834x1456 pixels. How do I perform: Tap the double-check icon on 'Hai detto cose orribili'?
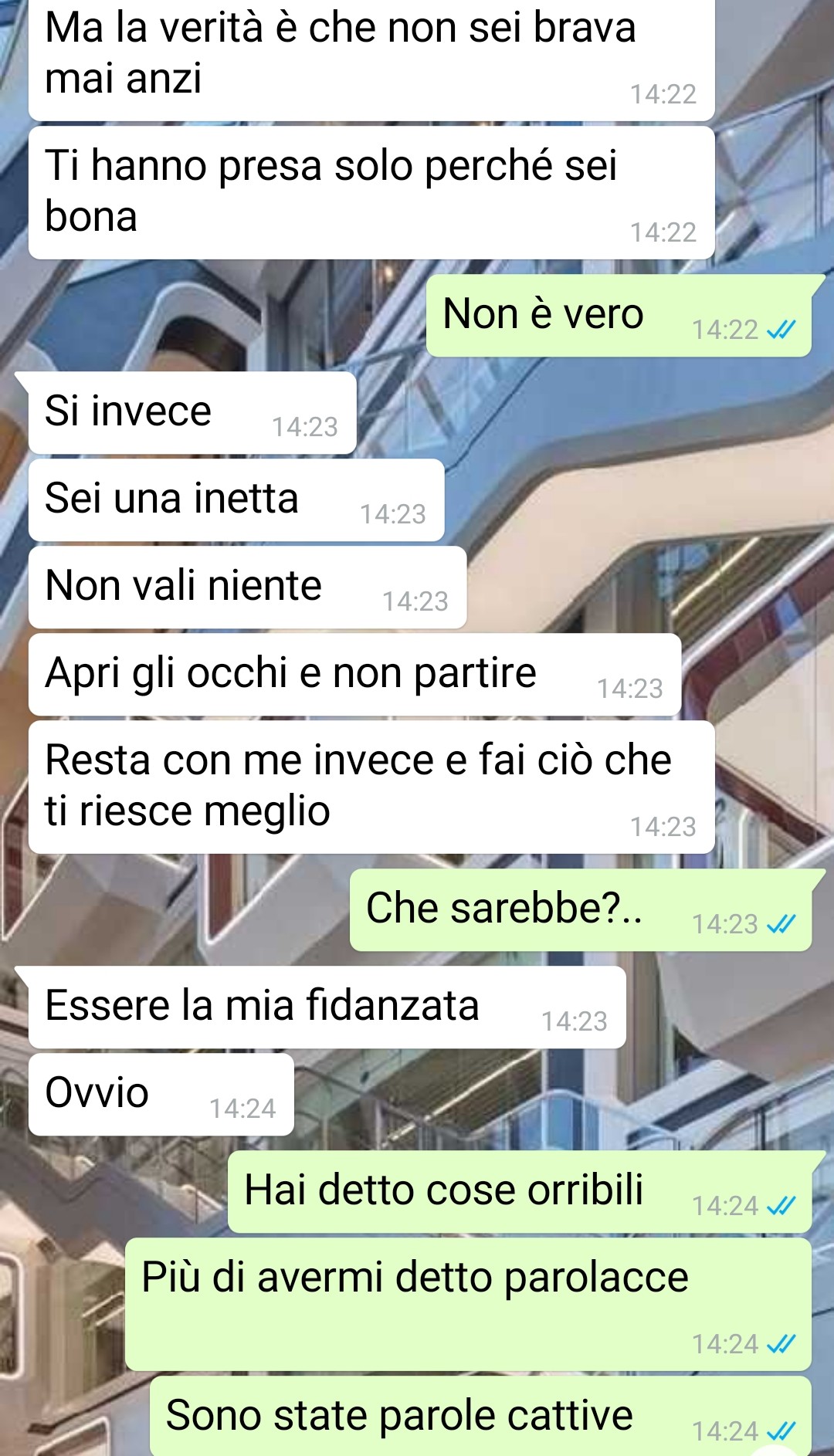(781, 1206)
